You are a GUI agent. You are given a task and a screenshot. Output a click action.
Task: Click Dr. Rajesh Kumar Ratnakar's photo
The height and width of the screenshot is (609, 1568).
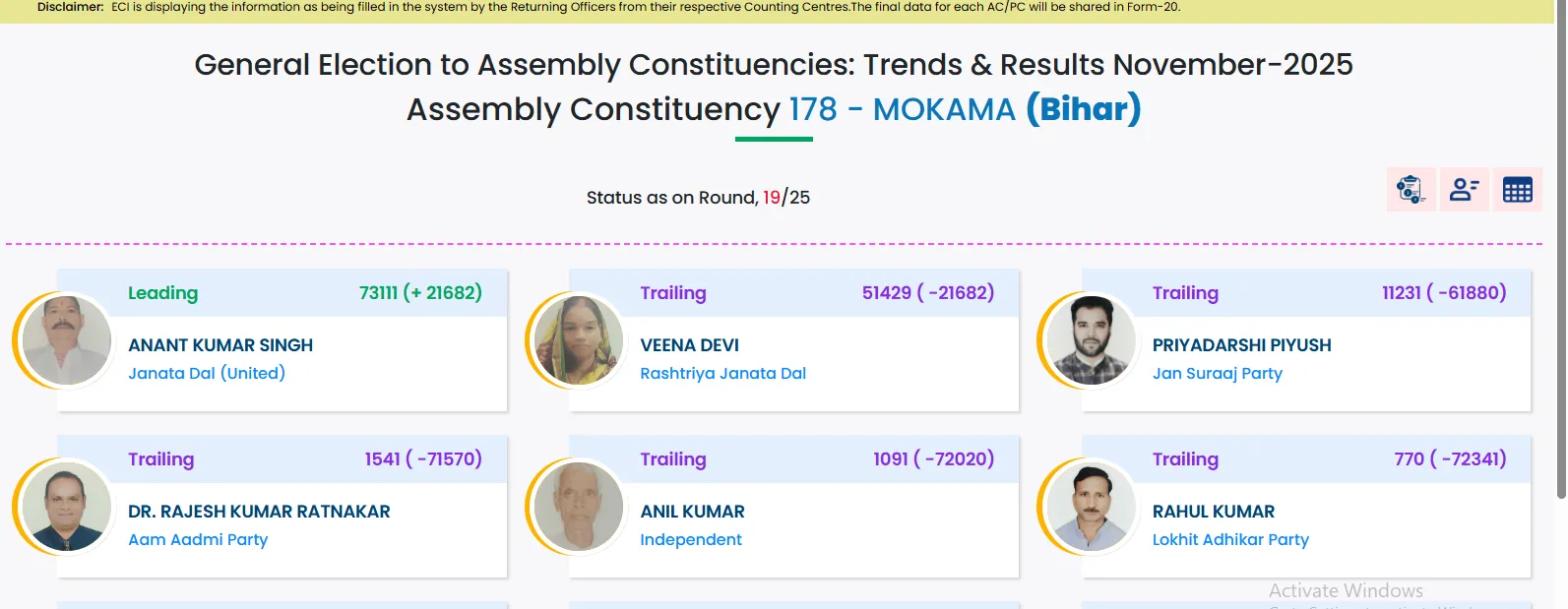(66, 507)
